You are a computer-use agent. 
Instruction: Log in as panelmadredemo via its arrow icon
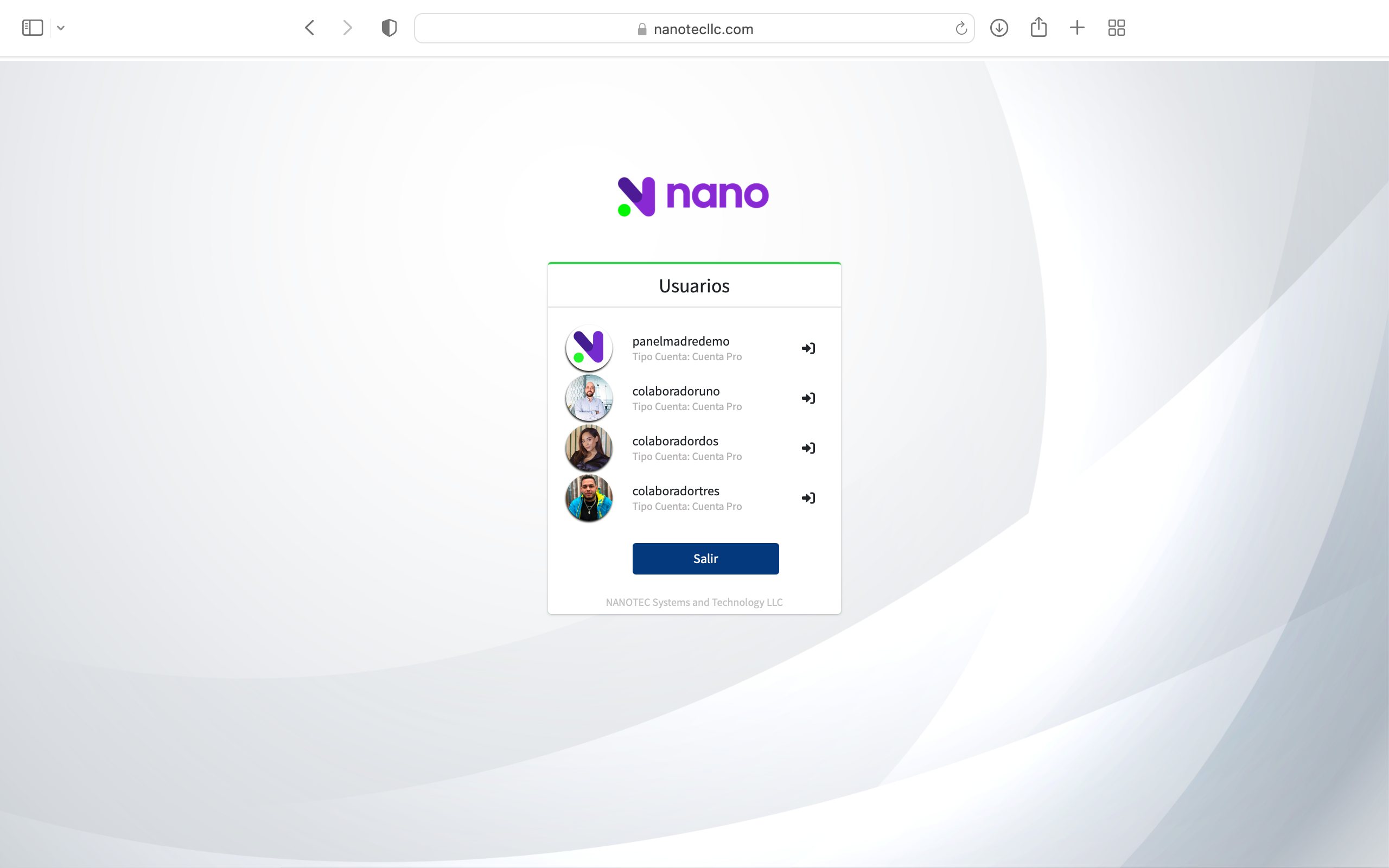tap(808, 348)
